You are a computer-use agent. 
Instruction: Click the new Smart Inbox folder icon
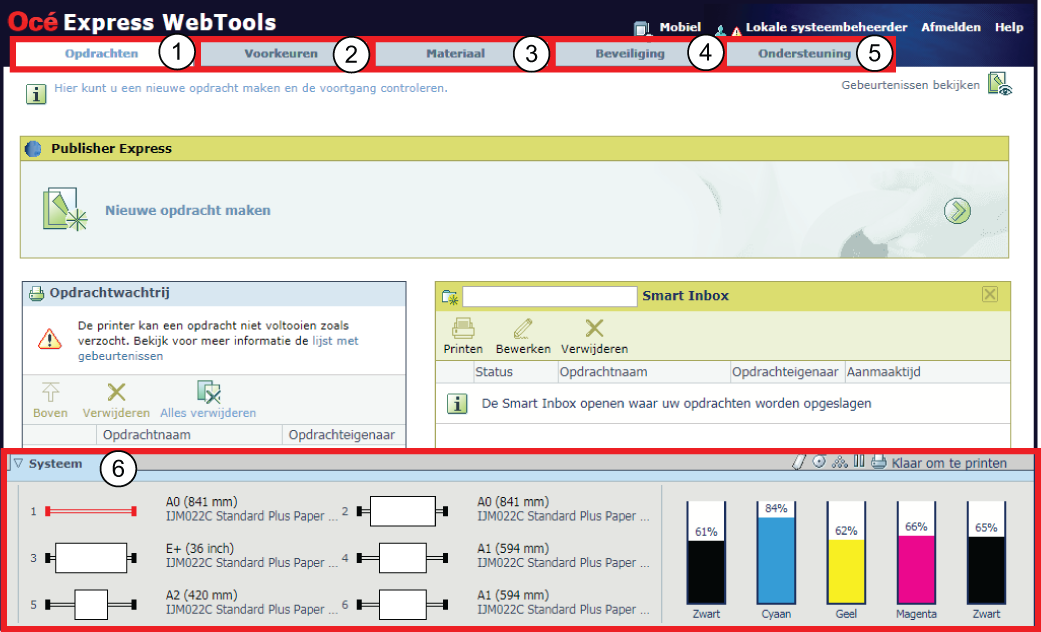[x=450, y=296]
